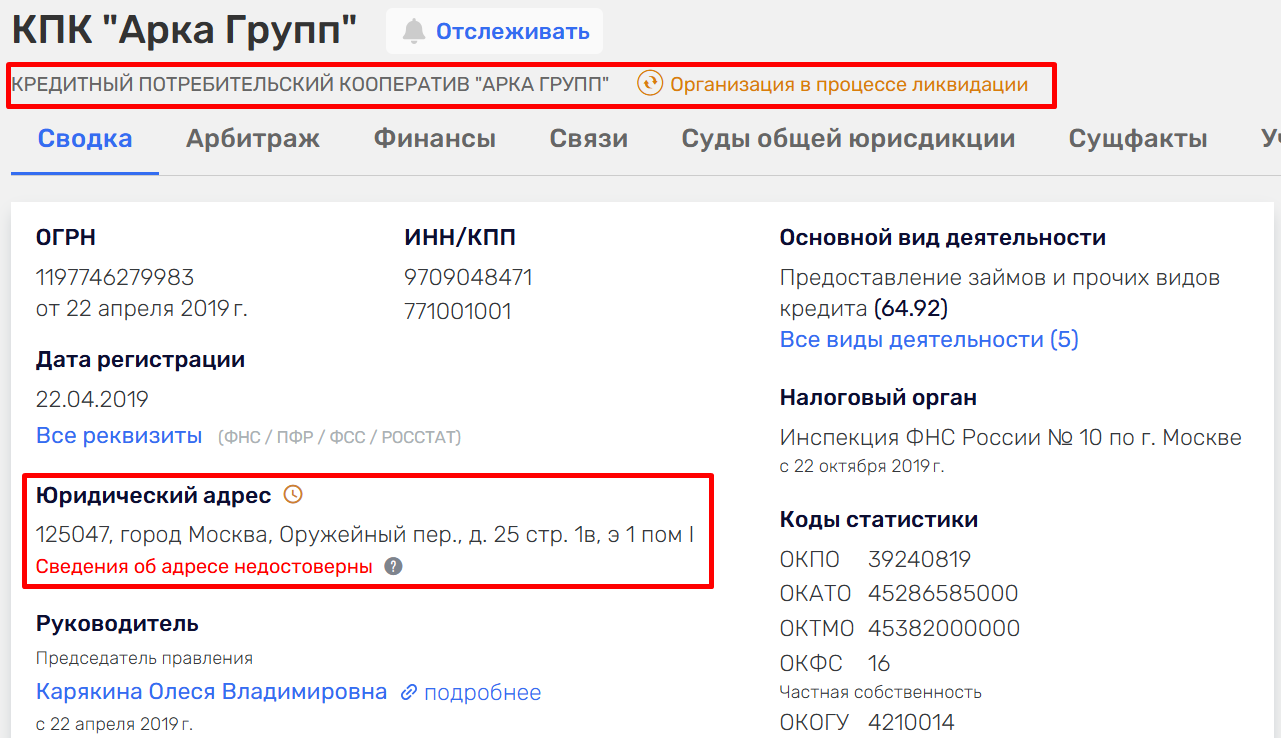
Task: Click the Руководитель heading
Action: click(x=117, y=624)
